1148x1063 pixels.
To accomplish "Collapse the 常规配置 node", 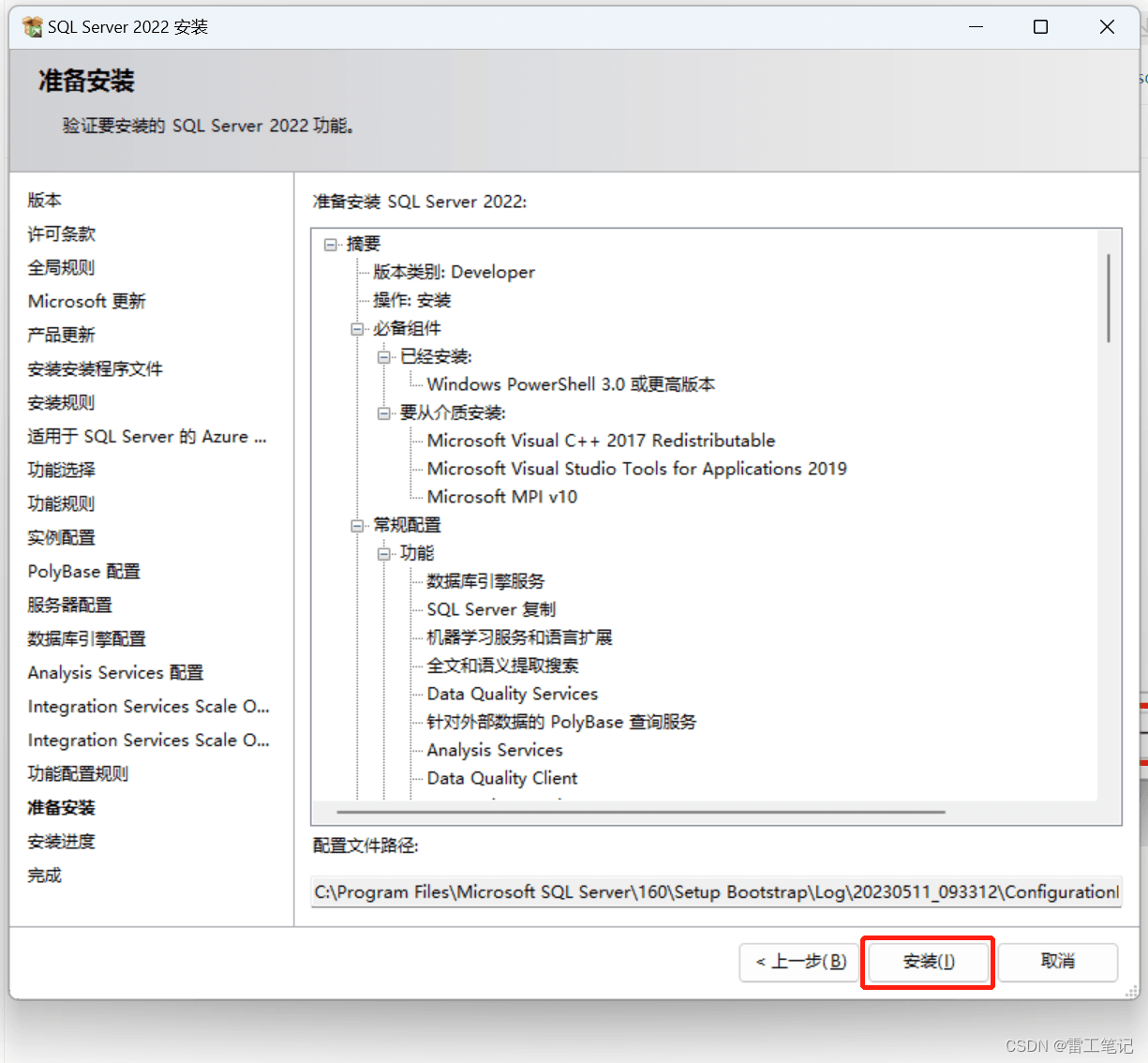I will pyautogui.click(x=357, y=525).
